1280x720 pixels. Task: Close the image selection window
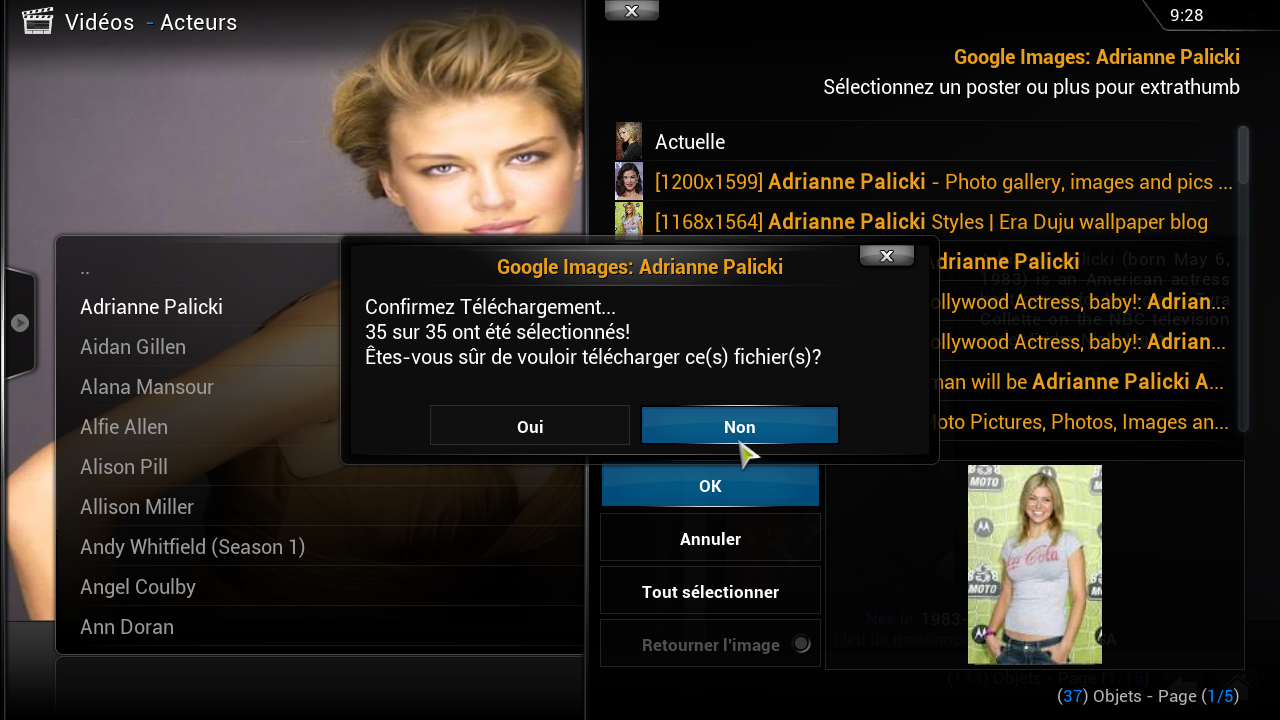tap(631, 11)
